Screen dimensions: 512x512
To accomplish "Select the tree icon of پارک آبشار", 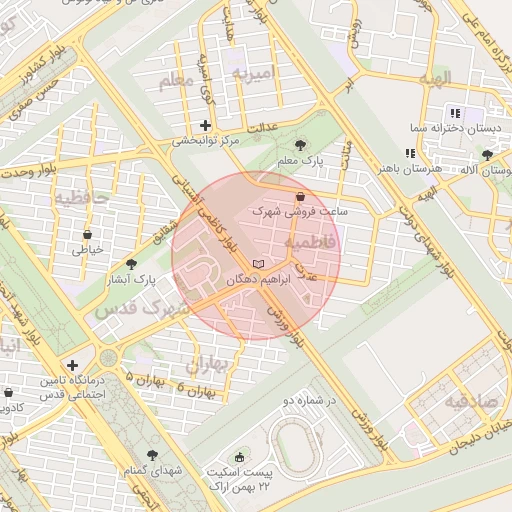I will click(131, 264).
